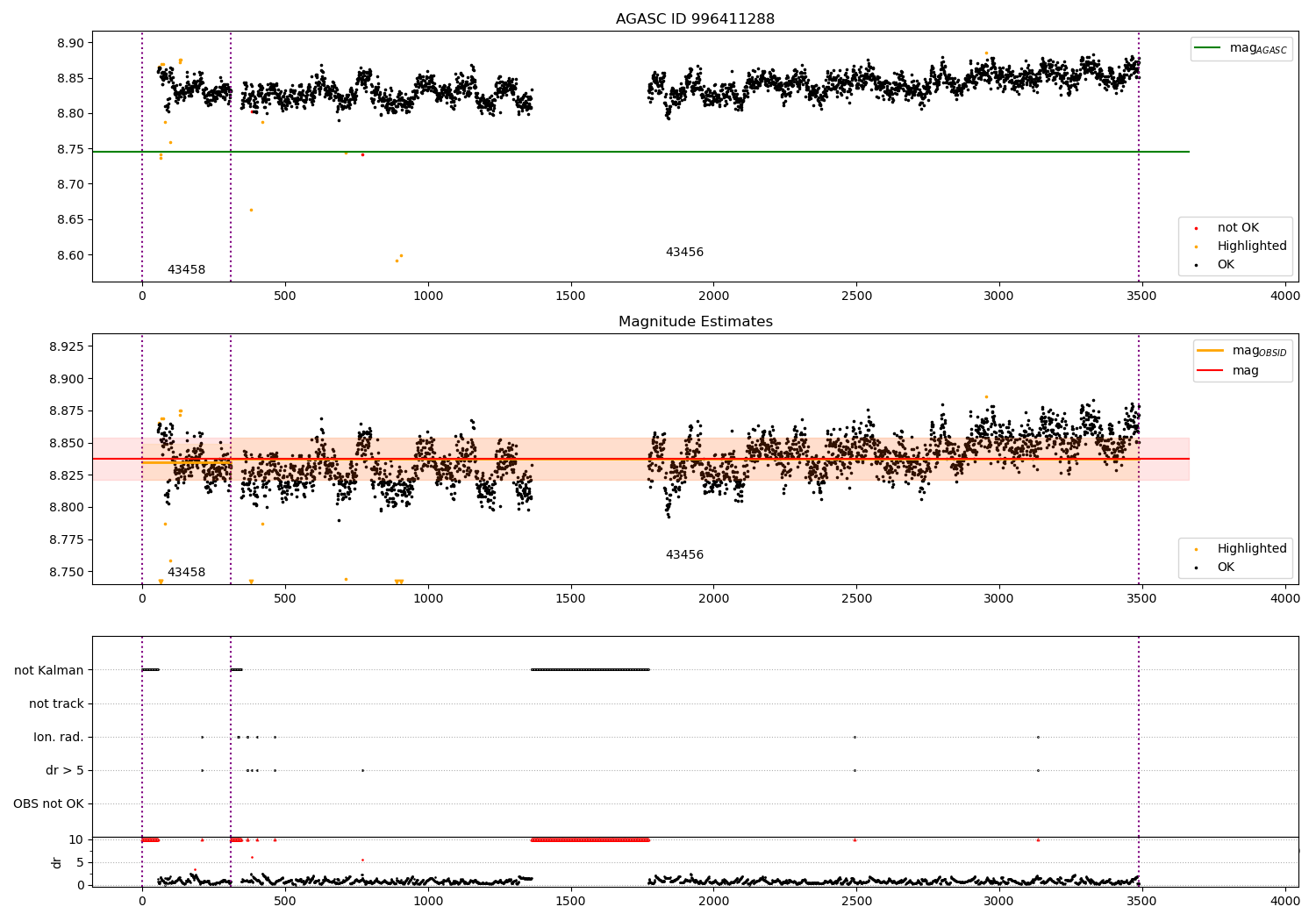The height and width of the screenshot is (921, 1316).
Task: Click the 8.60 tick on the top y-axis
Action: tap(69, 256)
